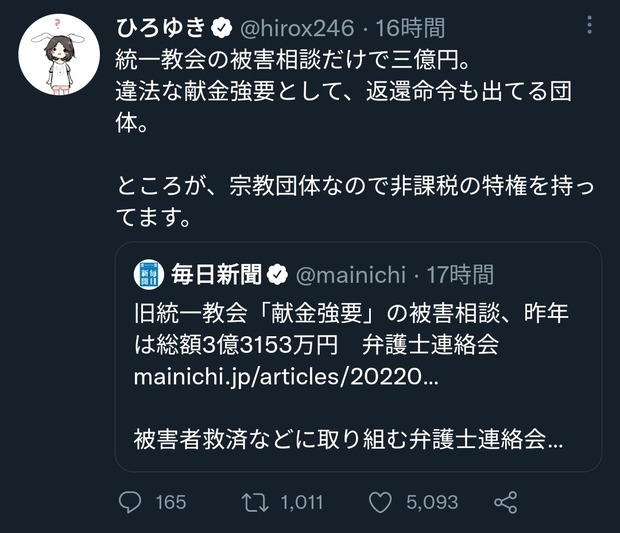
Task: Open the three-dot more options menu
Action: point(590,25)
